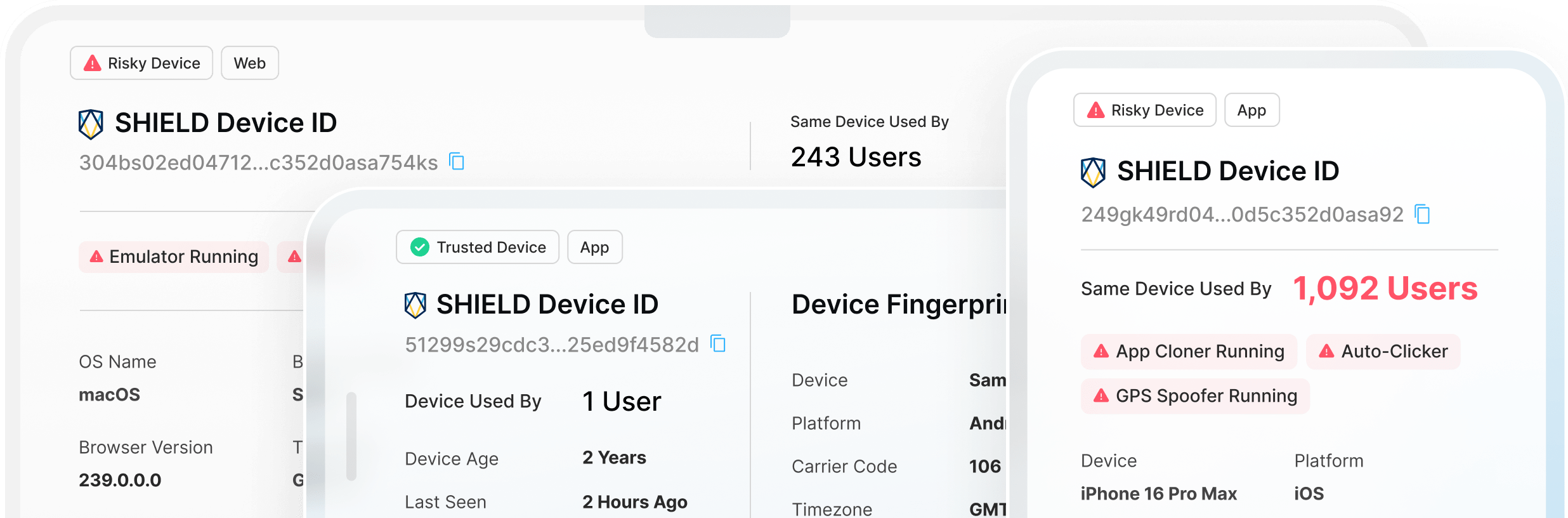Viewport: 1568px width, 518px height.
Task: Click the browser version 239.0.0.0
Action: (x=120, y=480)
